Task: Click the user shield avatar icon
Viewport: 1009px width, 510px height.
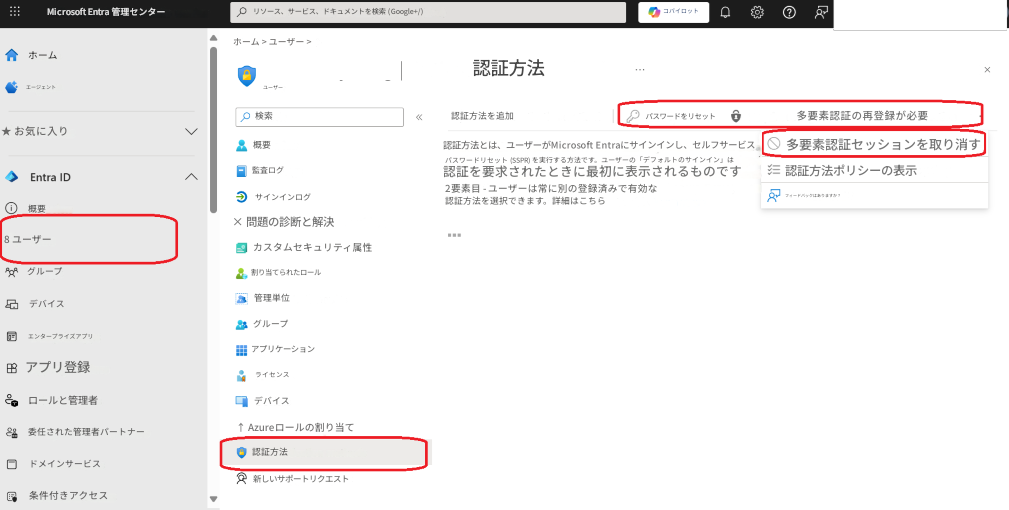Action: tap(246, 75)
